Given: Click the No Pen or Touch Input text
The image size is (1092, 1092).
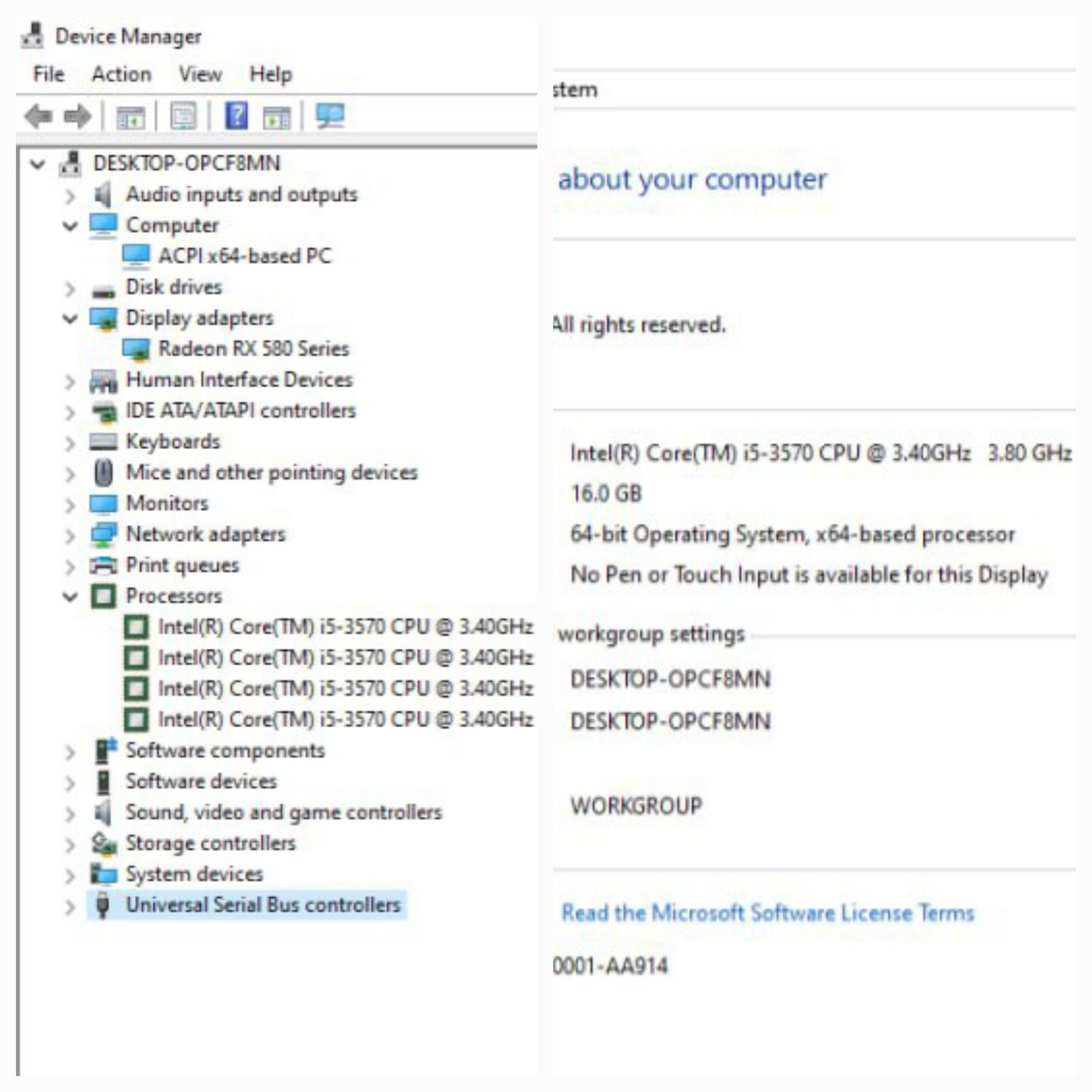Looking at the screenshot, I should tap(809, 575).
